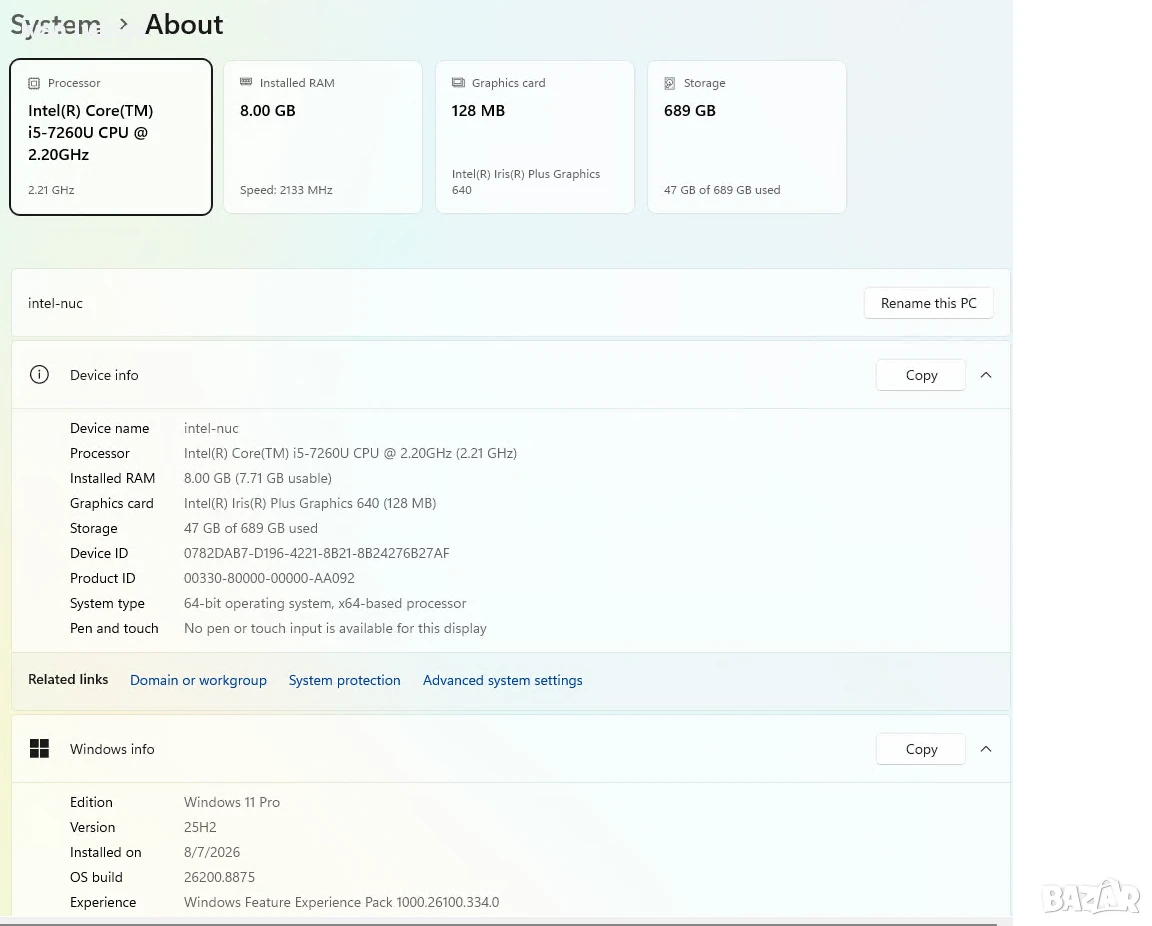The height and width of the screenshot is (926, 1152).
Task: Click Windows Feature Experience Pack text
Action: pyautogui.click(x=342, y=902)
